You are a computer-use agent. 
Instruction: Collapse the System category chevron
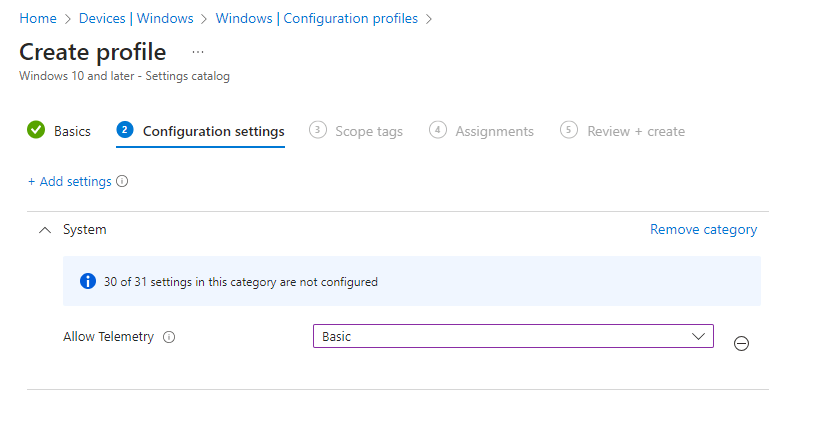pos(43,230)
